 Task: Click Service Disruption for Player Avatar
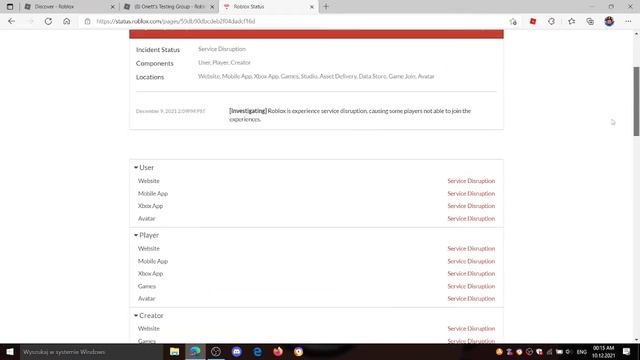click(471, 298)
